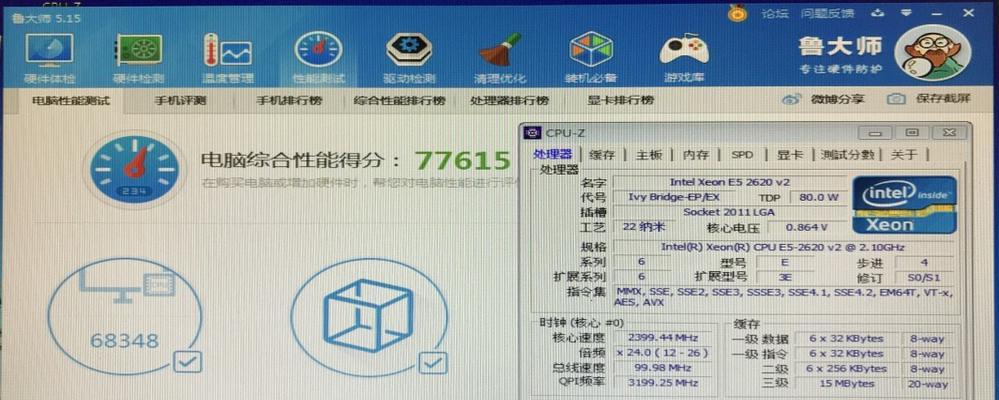The image size is (999, 400).
Task: Click the CPU-Z title bar app icon
Action: click(x=531, y=133)
